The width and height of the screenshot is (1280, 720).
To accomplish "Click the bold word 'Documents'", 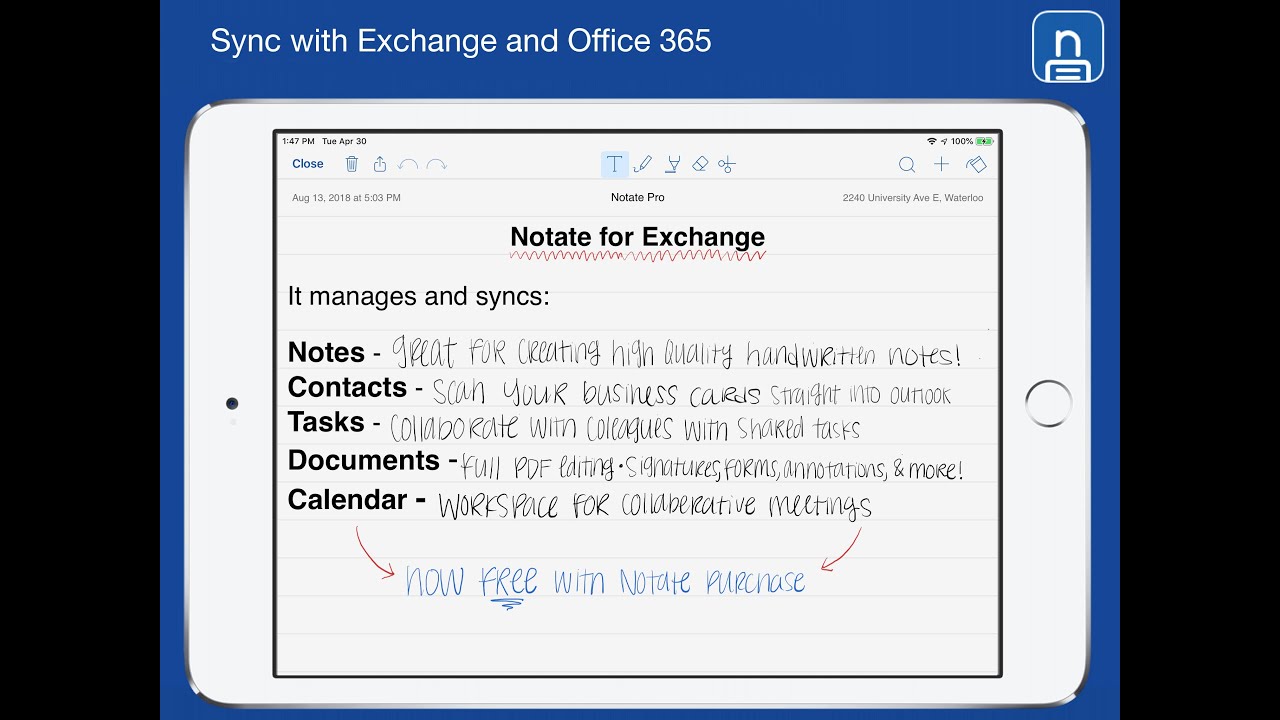I will (364, 460).
